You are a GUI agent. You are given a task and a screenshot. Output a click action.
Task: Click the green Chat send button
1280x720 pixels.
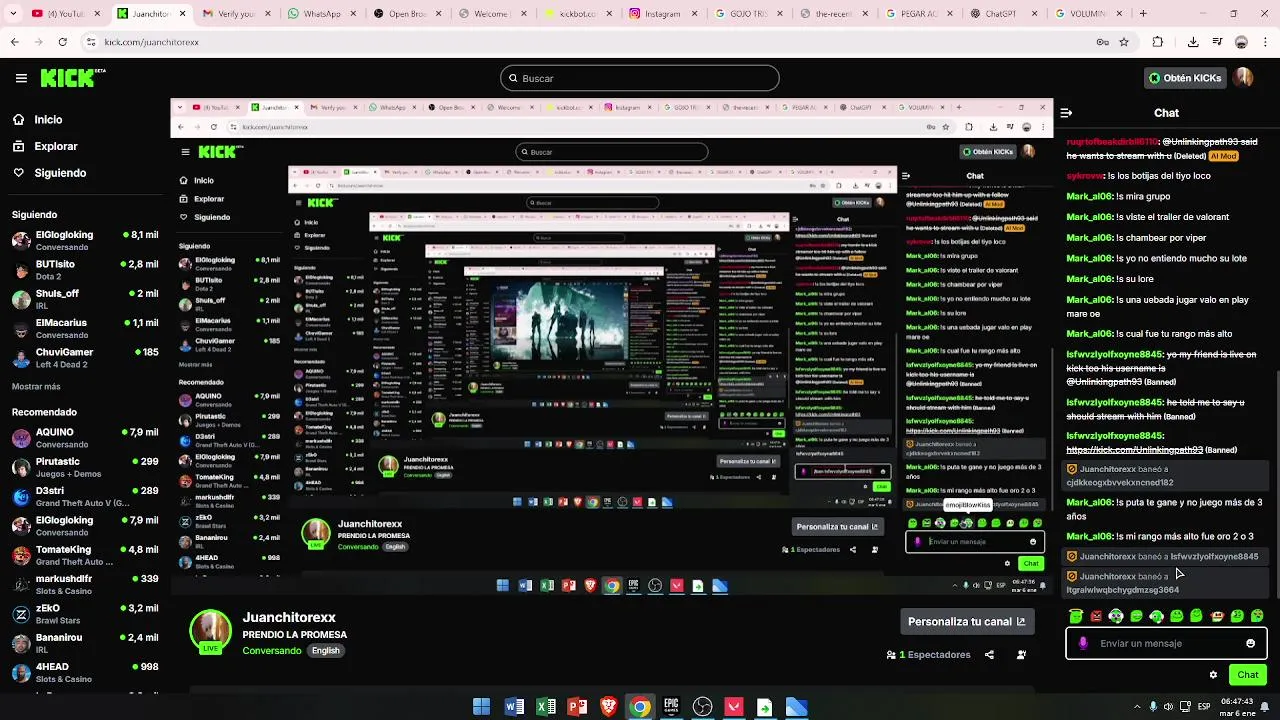pyautogui.click(x=1247, y=675)
